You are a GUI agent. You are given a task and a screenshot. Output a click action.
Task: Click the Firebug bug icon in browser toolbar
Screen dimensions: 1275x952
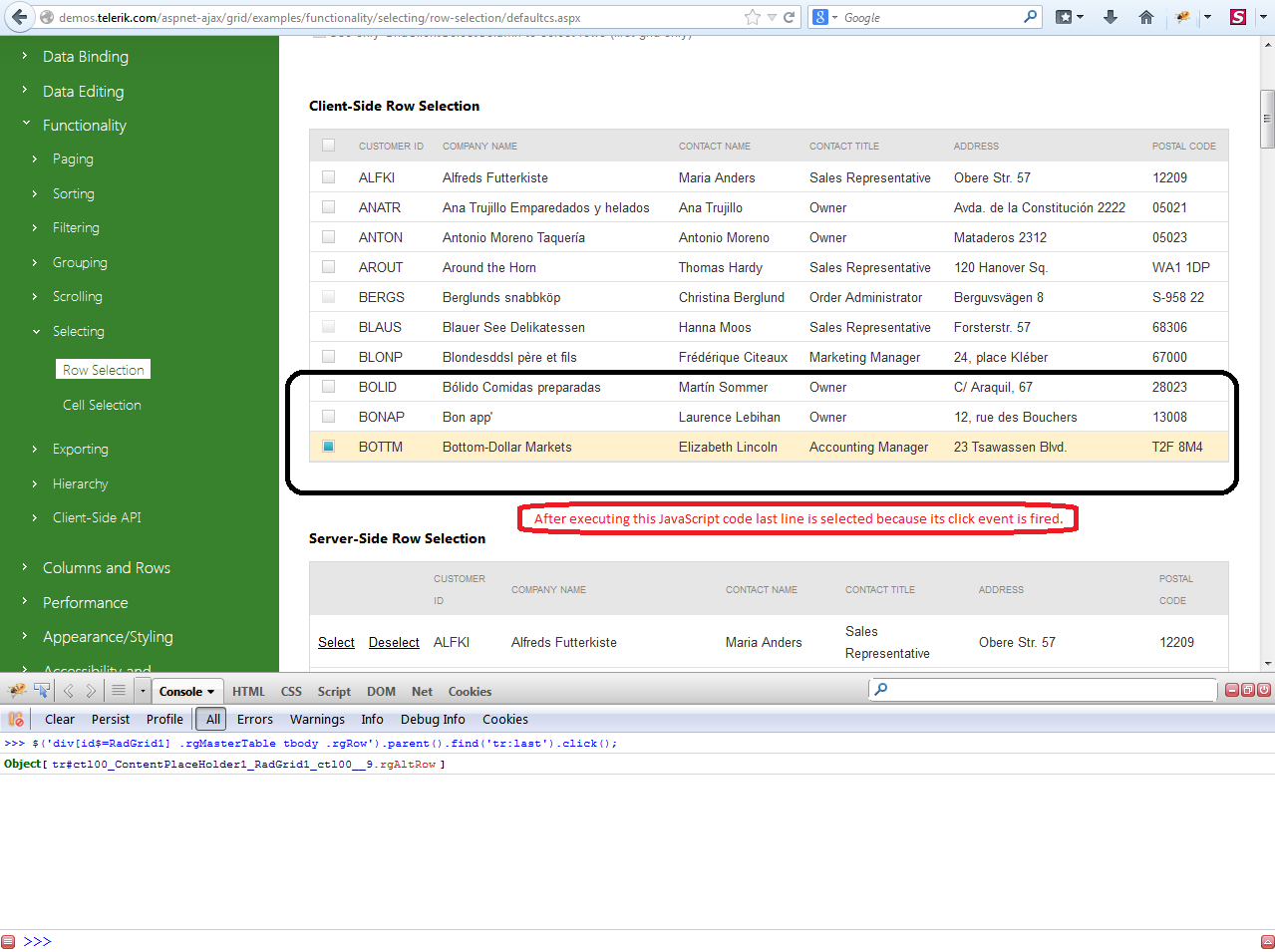[x=1183, y=17]
